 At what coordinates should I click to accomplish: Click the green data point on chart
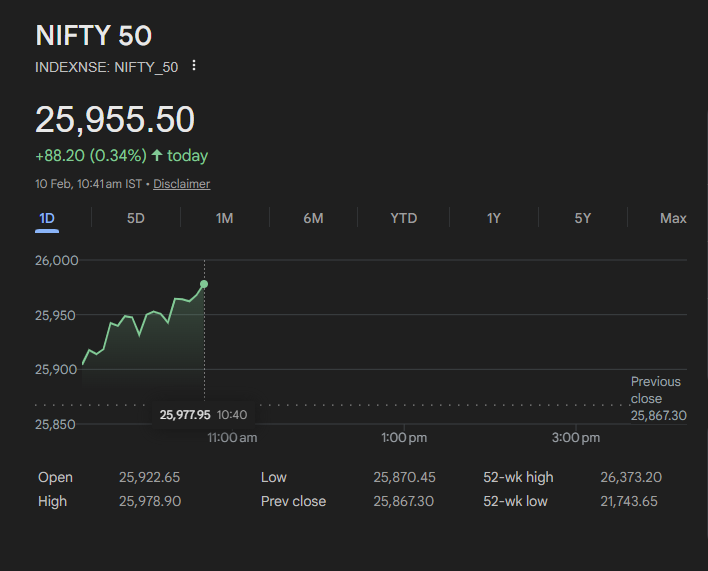pos(204,284)
